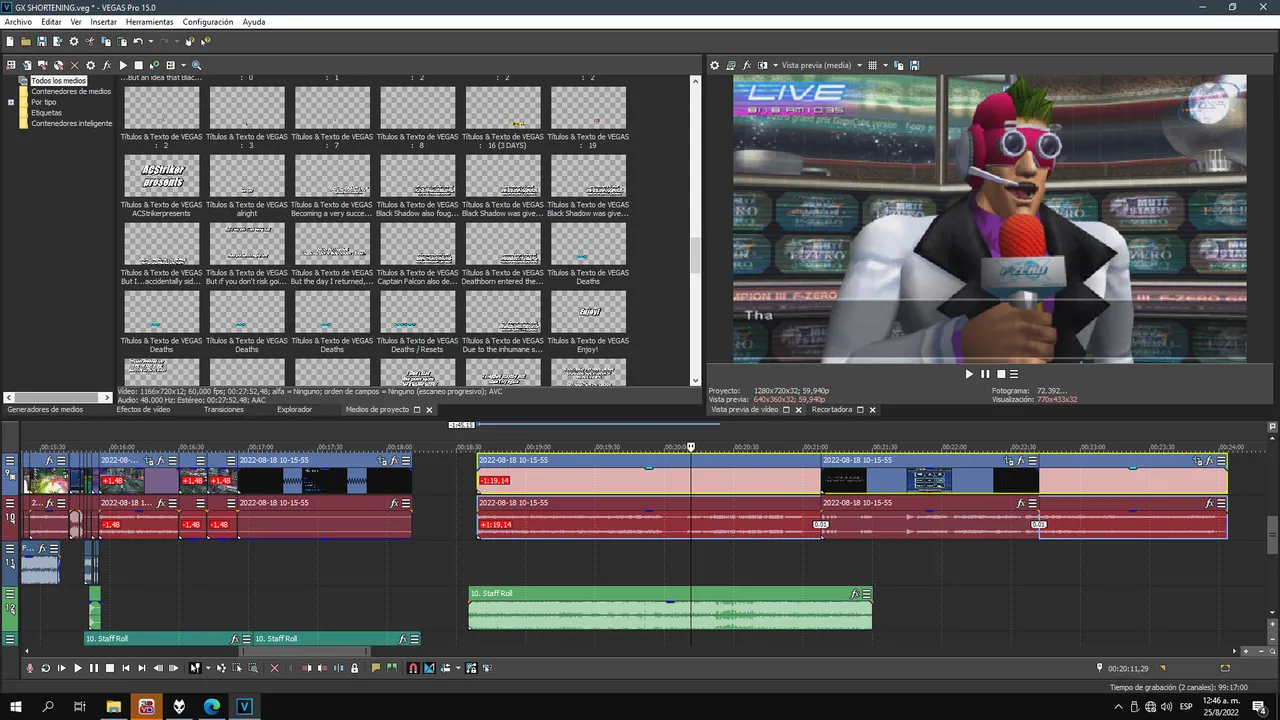Save the project with the floppy icon
The width and height of the screenshot is (1280, 720).
click(x=42, y=41)
